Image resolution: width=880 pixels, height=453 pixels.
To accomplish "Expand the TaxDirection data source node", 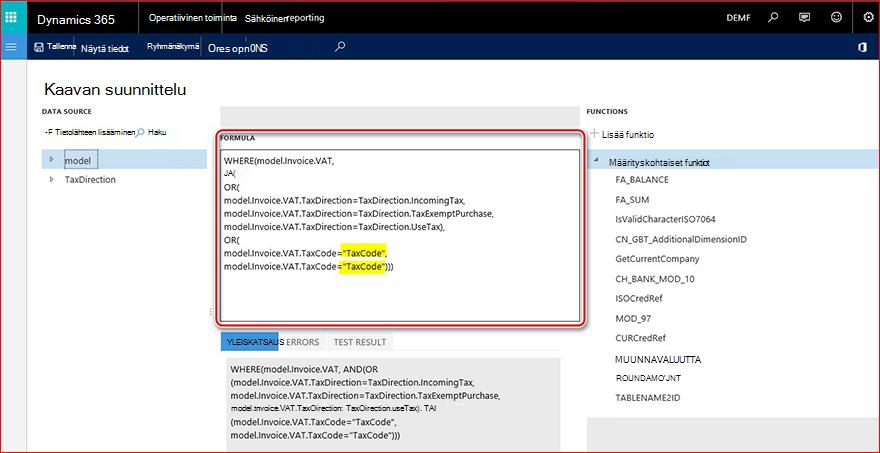I will pyautogui.click(x=52, y=180).
